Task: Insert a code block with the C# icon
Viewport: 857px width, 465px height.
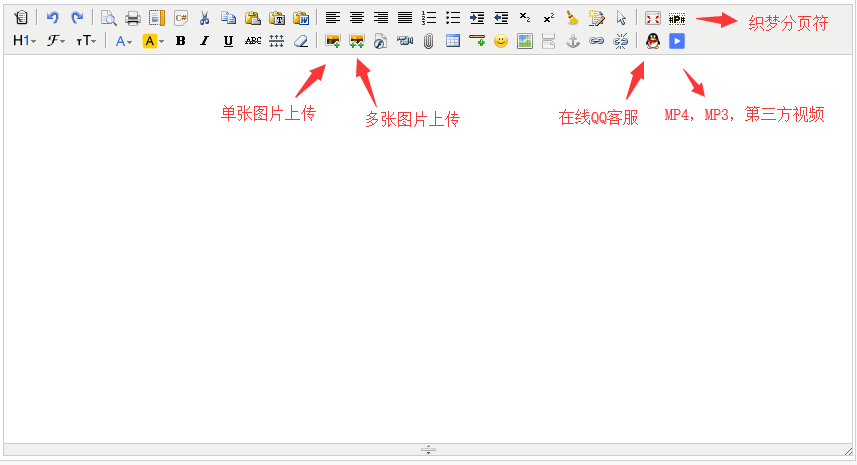Action: 181,18
